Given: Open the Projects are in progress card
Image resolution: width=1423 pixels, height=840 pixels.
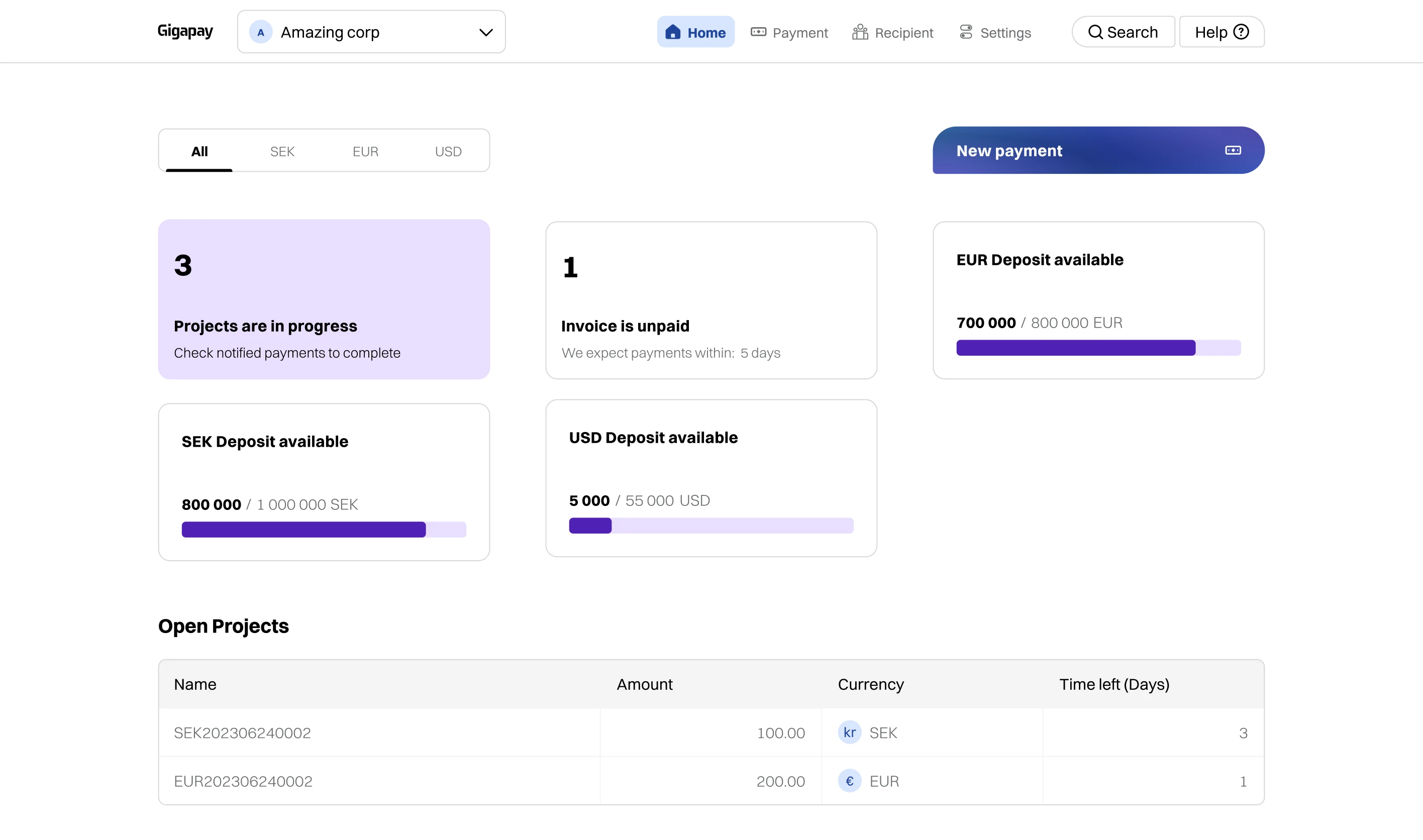Looking at the screenshot, I should pos(324,299).
